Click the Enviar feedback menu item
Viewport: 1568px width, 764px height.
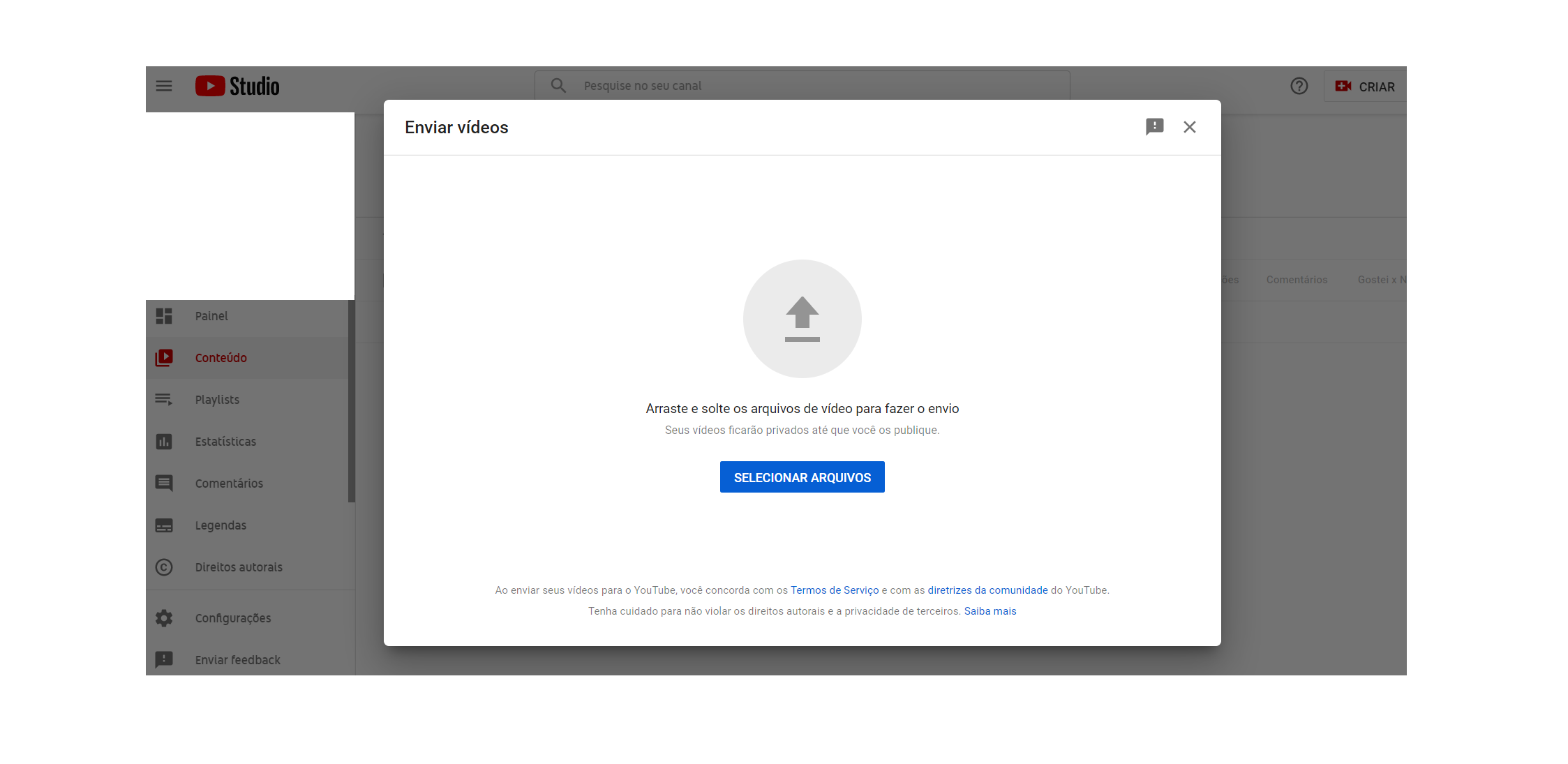pyautogui.click(x=237, y=660)
